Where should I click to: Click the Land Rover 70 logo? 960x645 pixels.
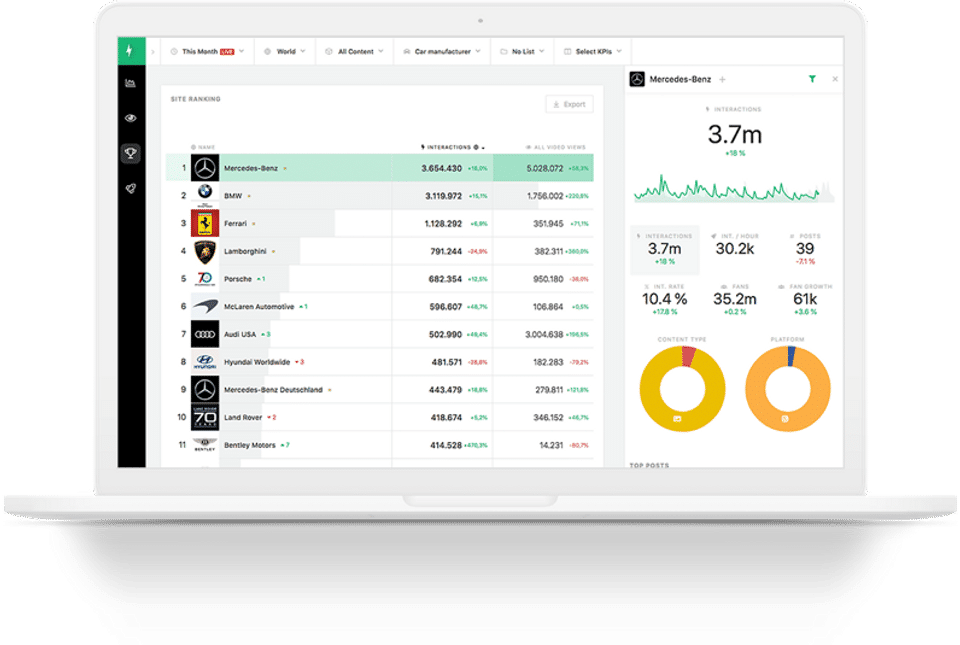tap(204, 417)
